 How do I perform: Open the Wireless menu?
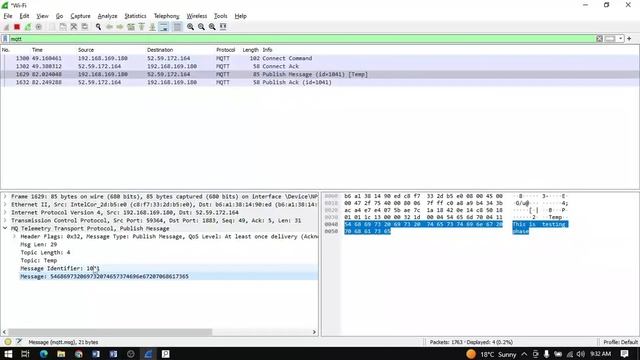click(197, 16)
